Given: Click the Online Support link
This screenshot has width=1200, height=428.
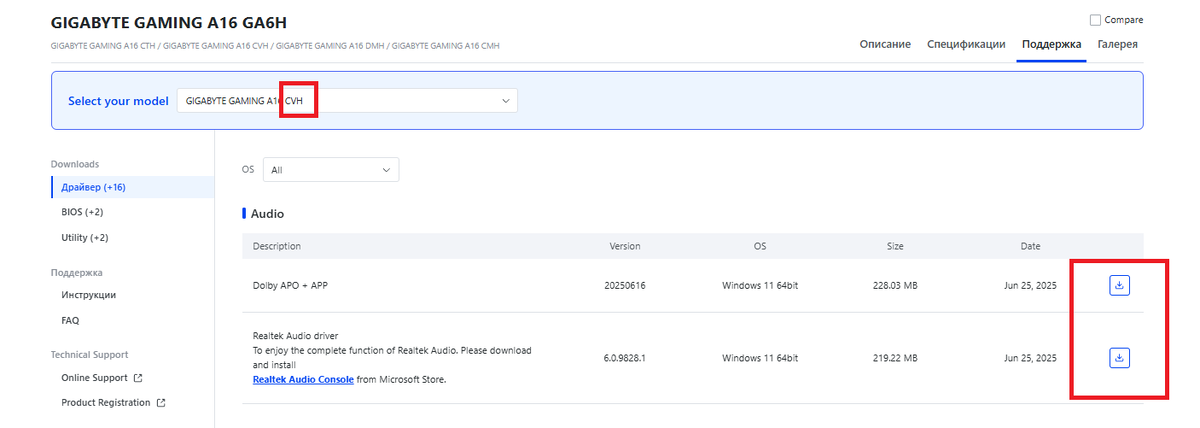Looking at the screenshot, I should pyautogui.click(x=94, y=378).
